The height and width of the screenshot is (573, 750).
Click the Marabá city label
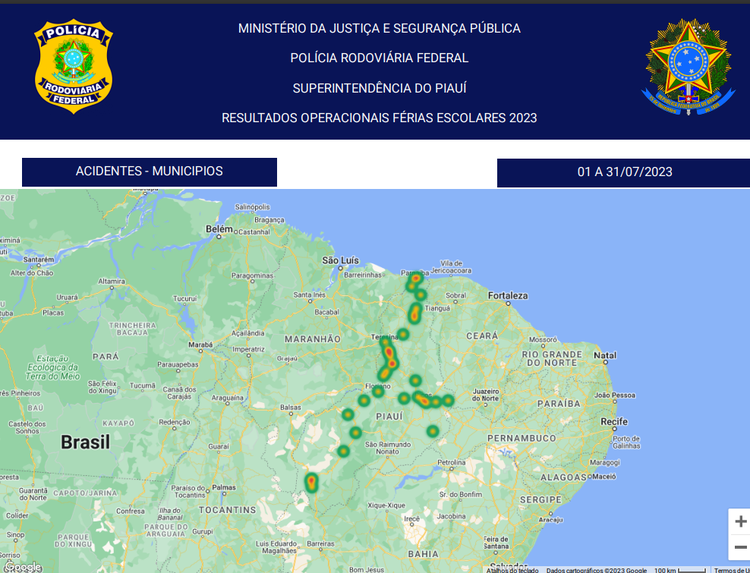[x=200, y=344]
